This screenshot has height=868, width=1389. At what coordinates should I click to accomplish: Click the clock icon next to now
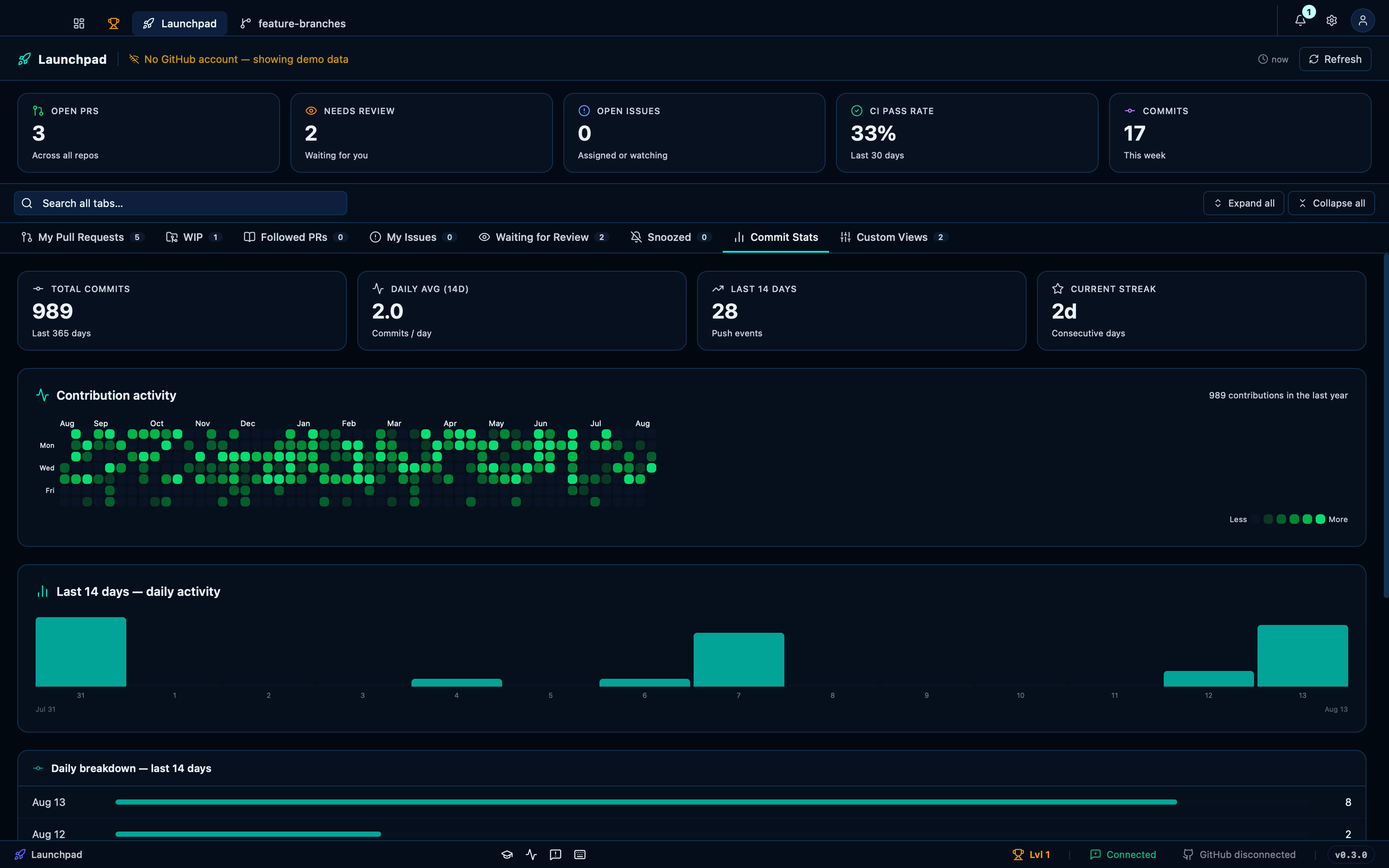point(1263,59)
